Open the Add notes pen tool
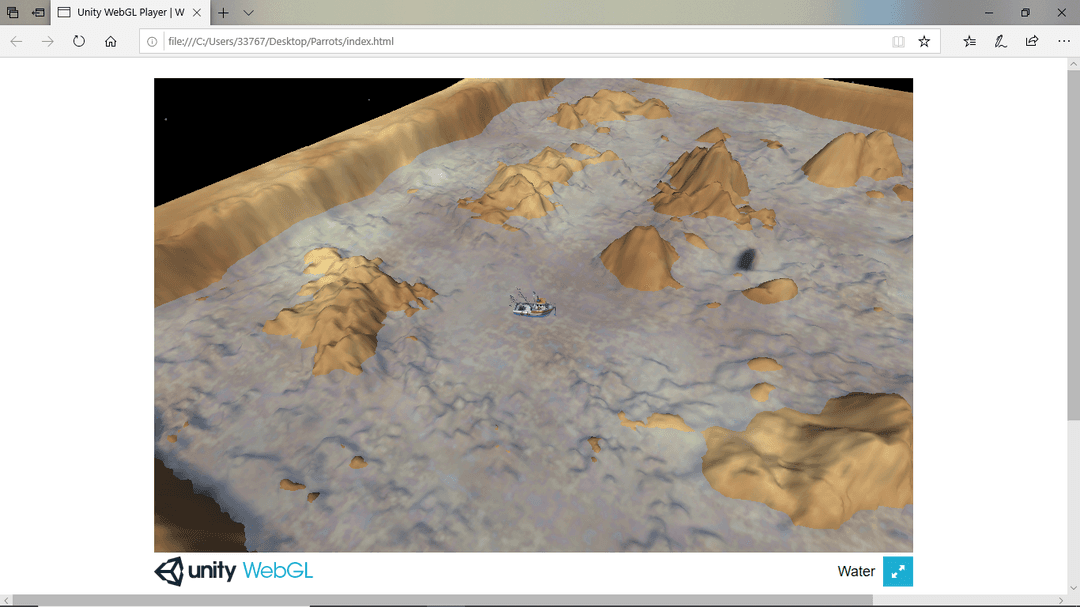 [1000, 42]
